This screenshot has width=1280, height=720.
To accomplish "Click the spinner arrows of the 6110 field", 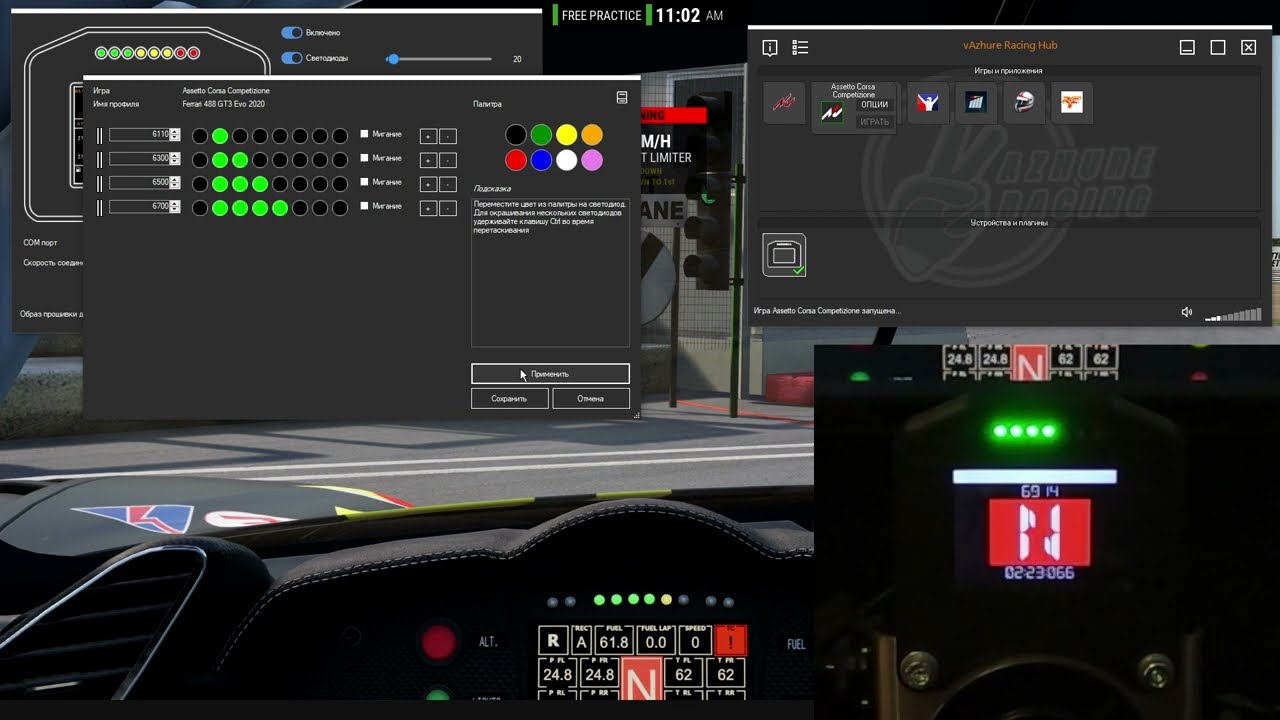I will click(175, 134).
